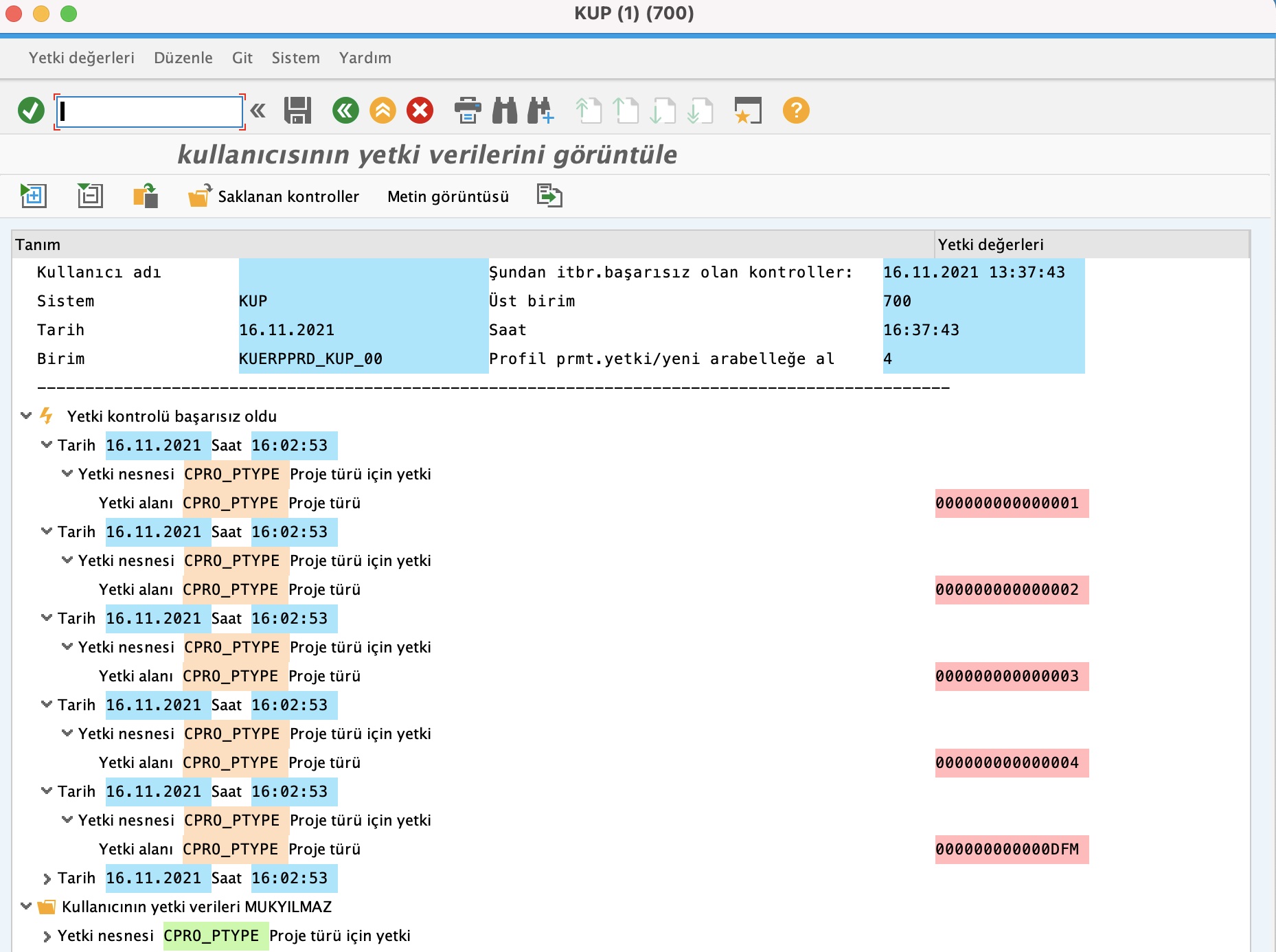The height and width of the screenshot is (952, 1276).
Task: Click inside the command field
Action: tap(148, 111)
